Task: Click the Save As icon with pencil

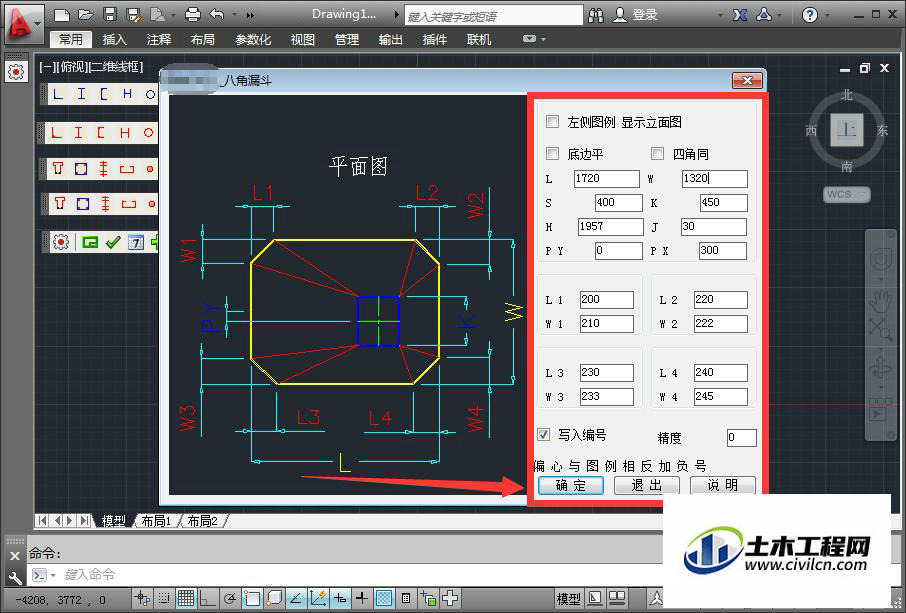Action: point(133,14)
